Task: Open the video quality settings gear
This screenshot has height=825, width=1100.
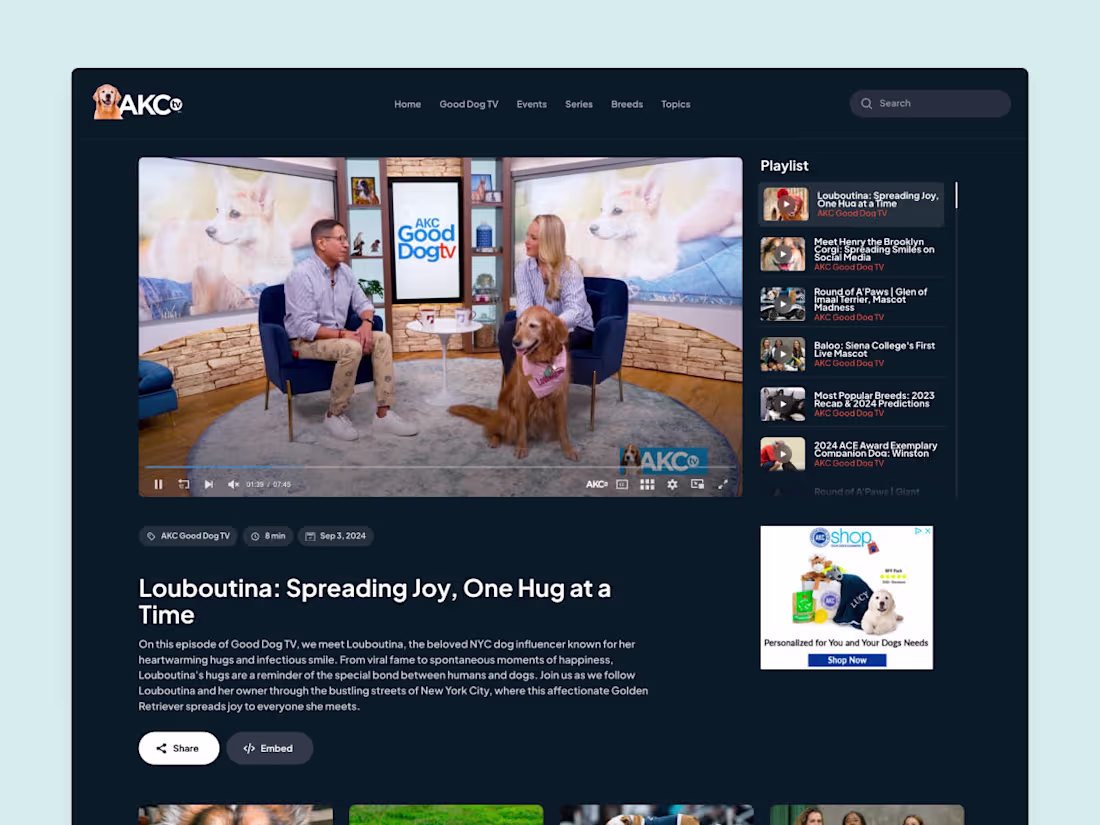Action: point(672,484)
